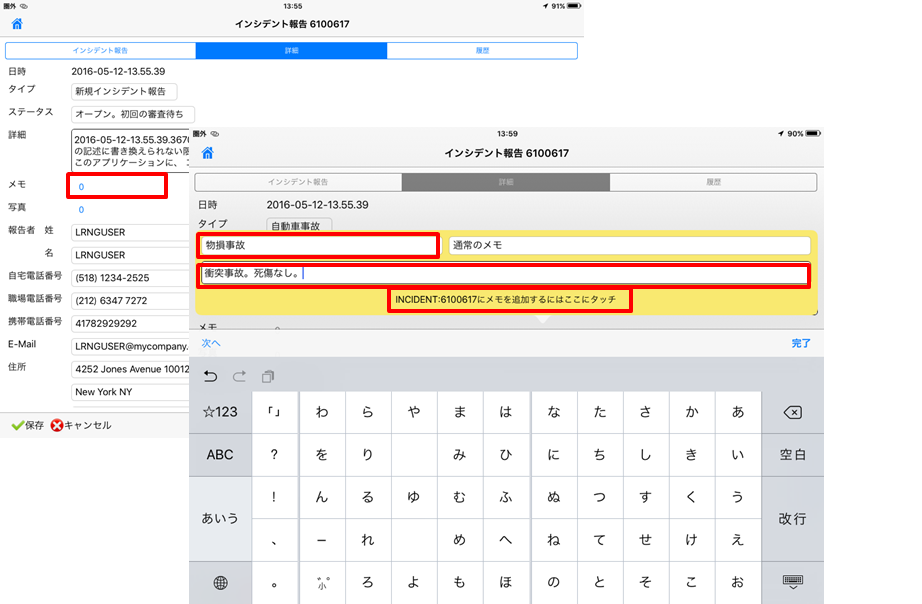
Task: Tap the home icon in the foreground memo window
Action: [207, 153]
